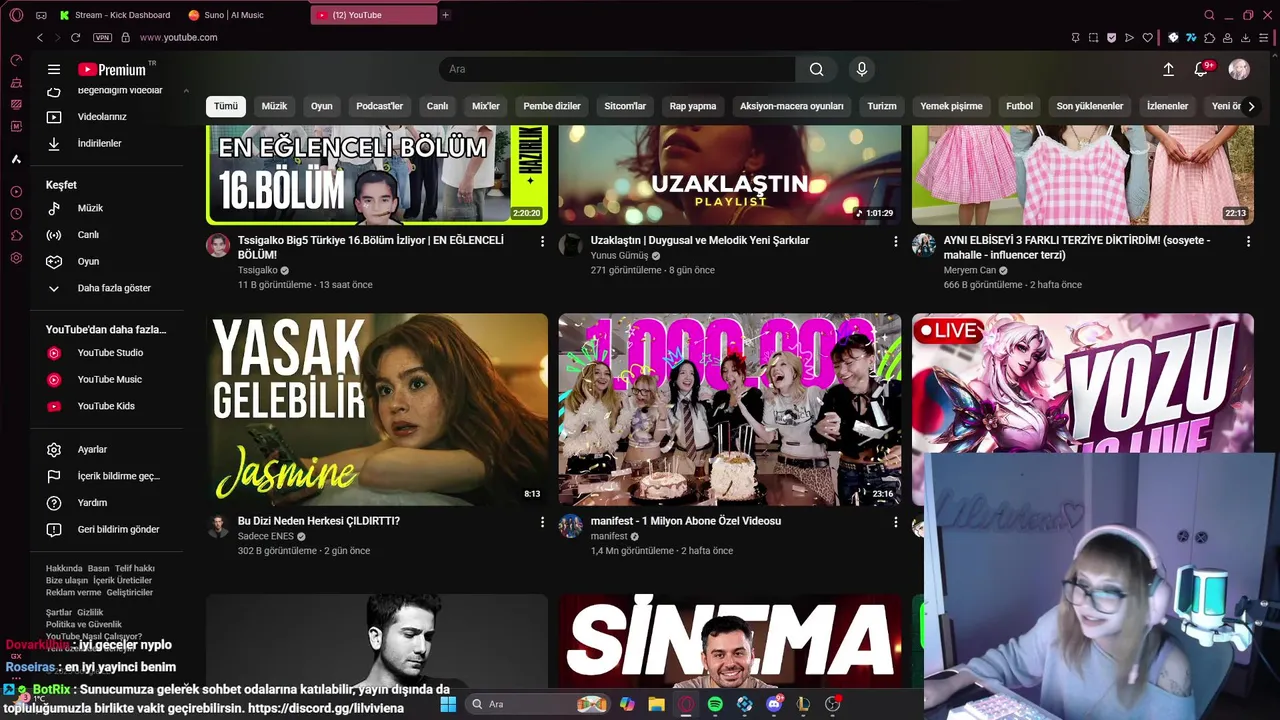Select the Yemek pişirme chip
Screen dimensions: 1280x720
click(x=951, y=106)
